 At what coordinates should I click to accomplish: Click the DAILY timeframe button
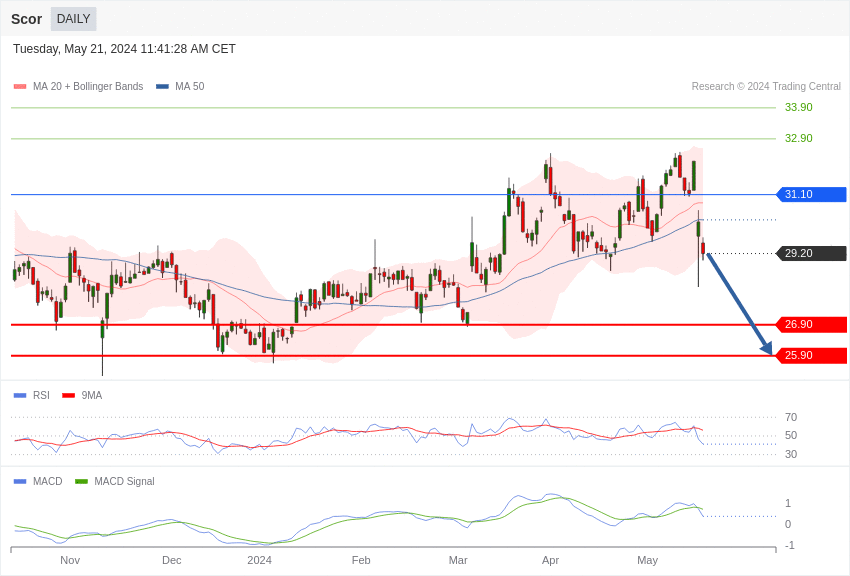[x=73, y=19]
